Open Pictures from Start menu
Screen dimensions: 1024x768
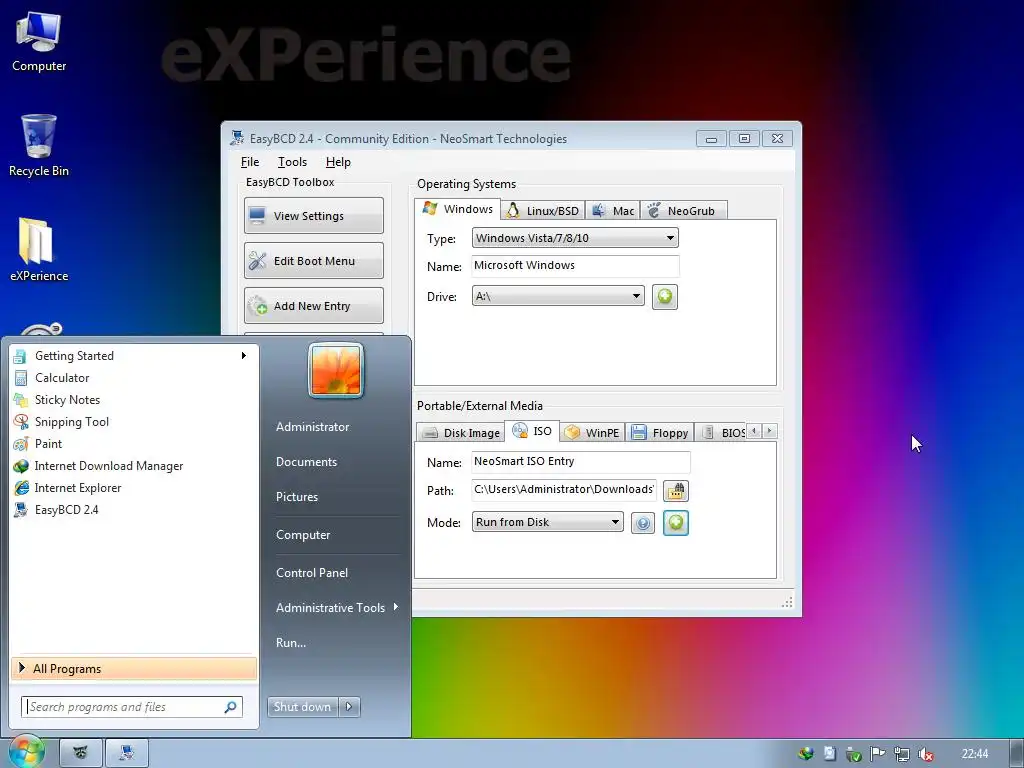pyautogui.click(x=296, y=497)
